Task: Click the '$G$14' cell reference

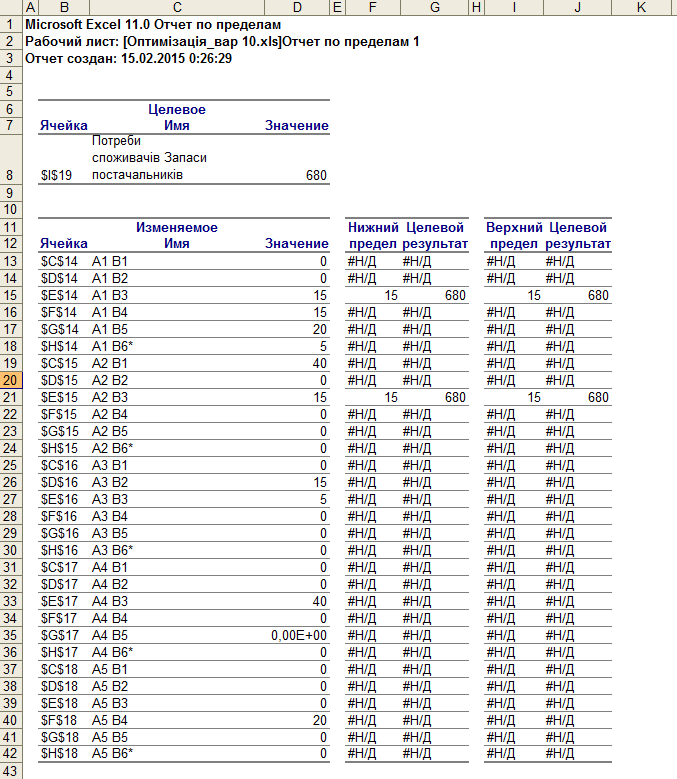Action: tap(60, 329)
